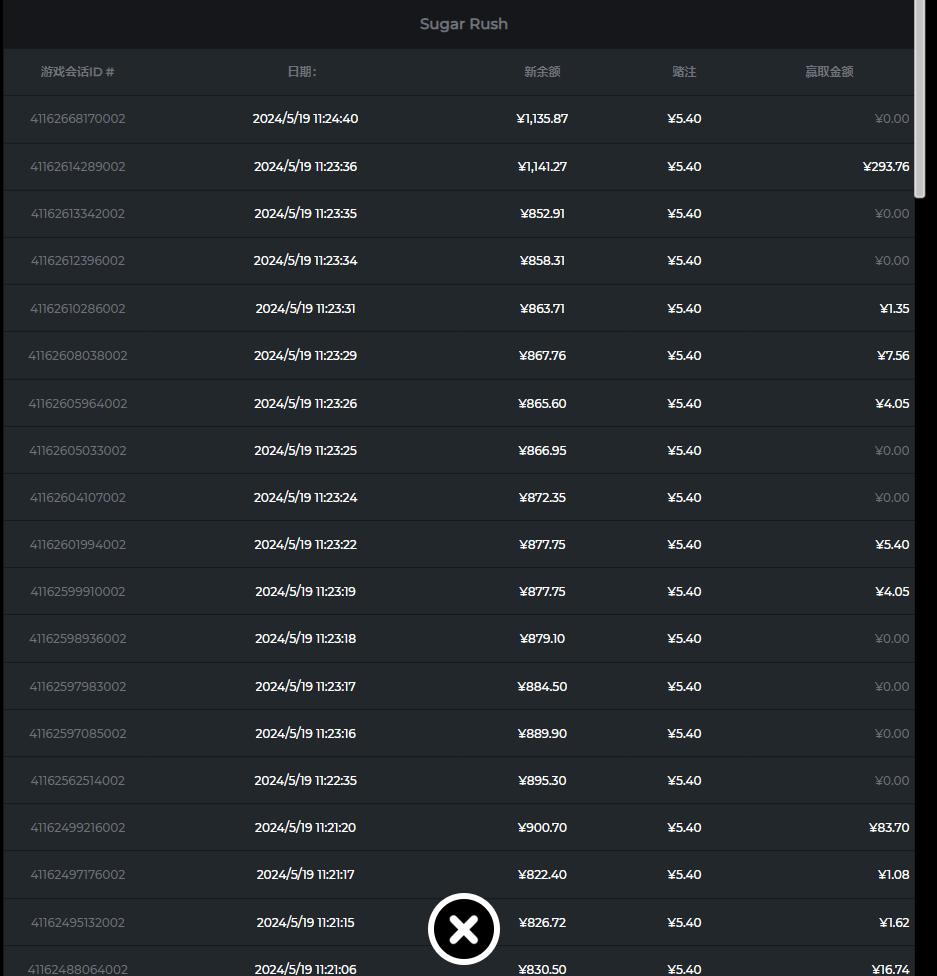This screenshot has width=937, height=976.
Task: Click the 游戏会话ID # column header
Action: [x=78, y=72]
